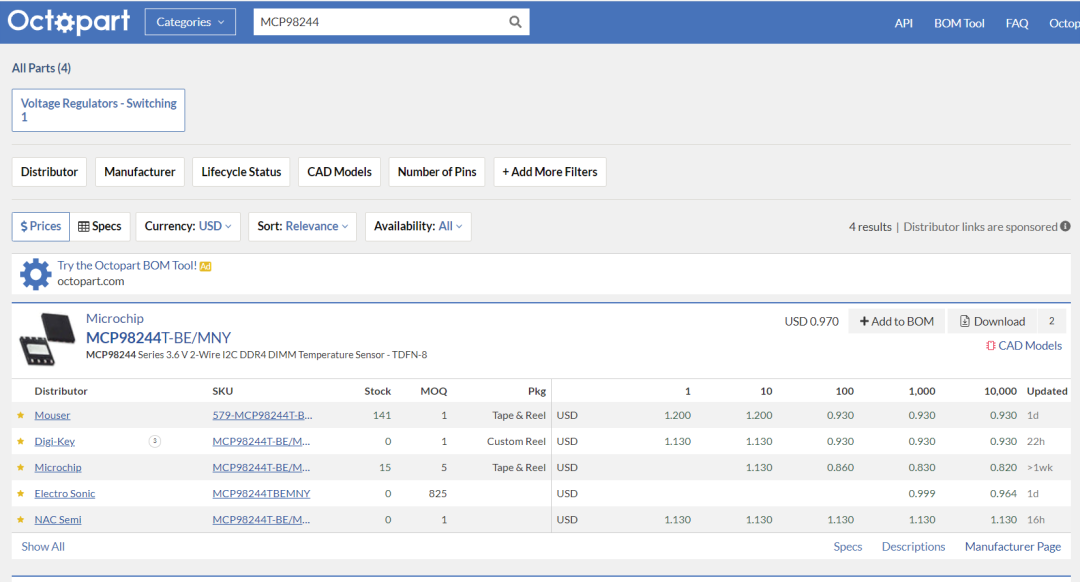Click the Octopart logo
The height and width of the screenshot is (582, 1080).
68,21
